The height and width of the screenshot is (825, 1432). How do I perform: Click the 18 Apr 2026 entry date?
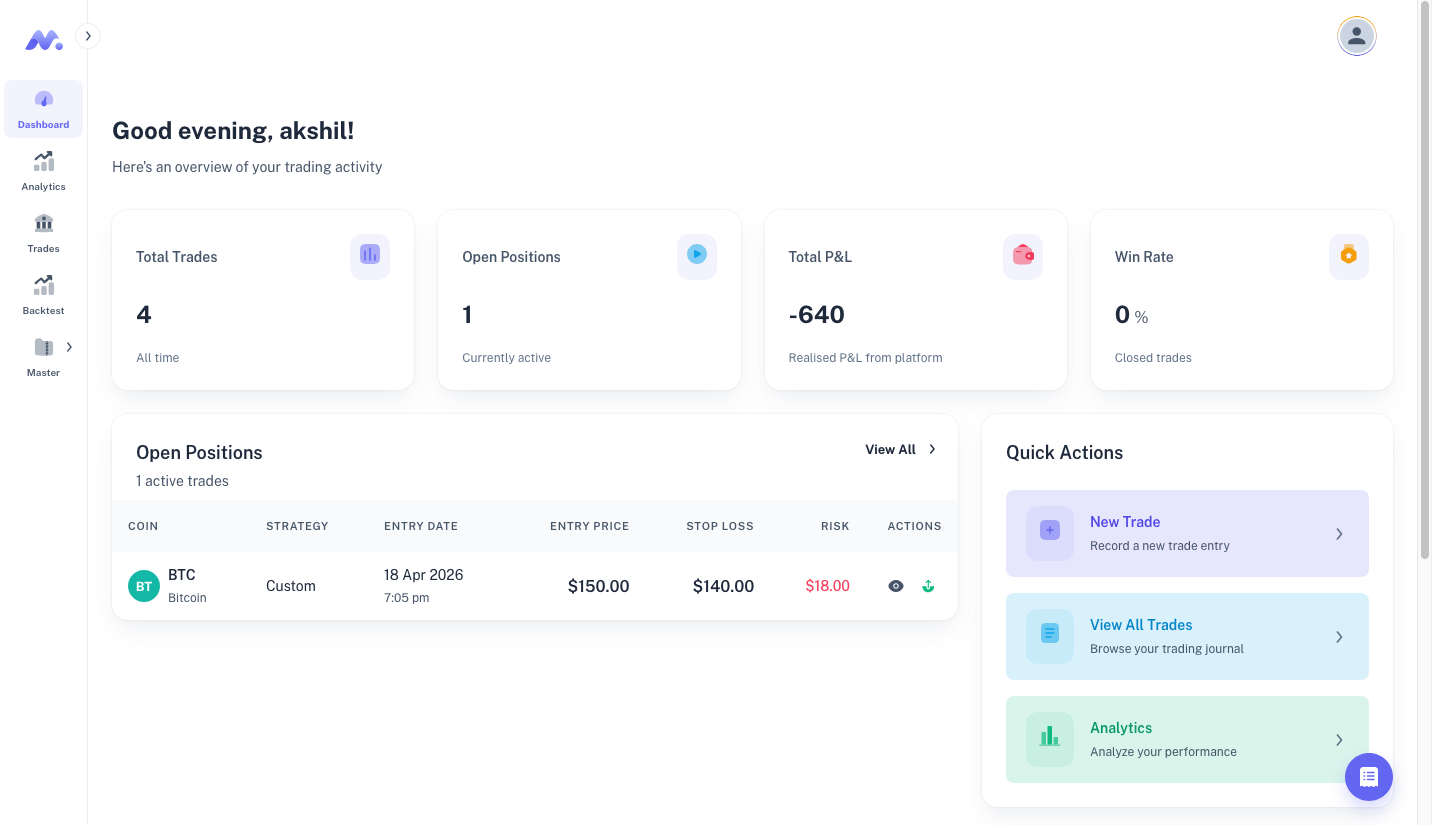[x=424, y=575]
